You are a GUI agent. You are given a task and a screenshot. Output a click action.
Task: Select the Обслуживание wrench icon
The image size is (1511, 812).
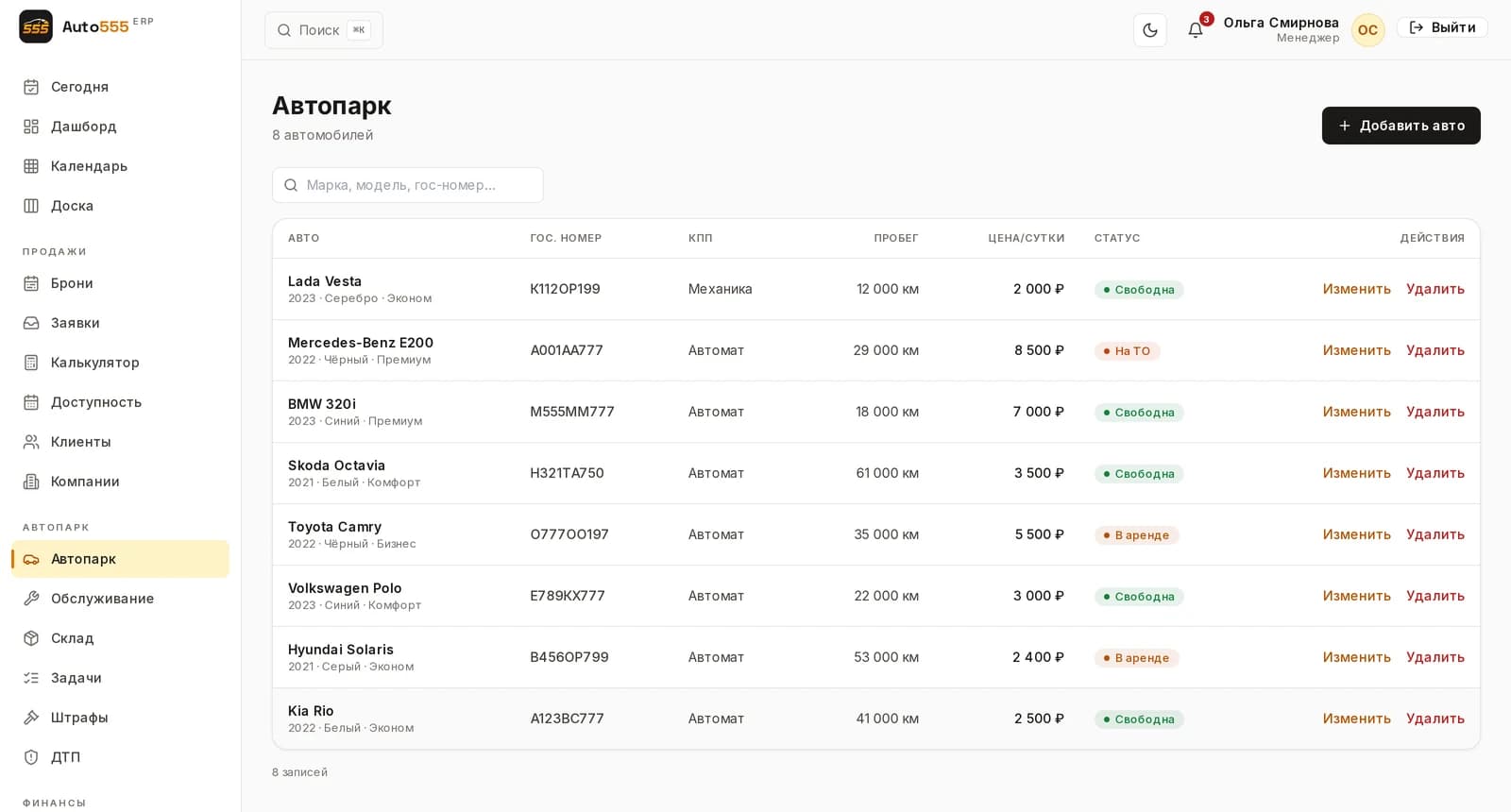coord(31,599)
